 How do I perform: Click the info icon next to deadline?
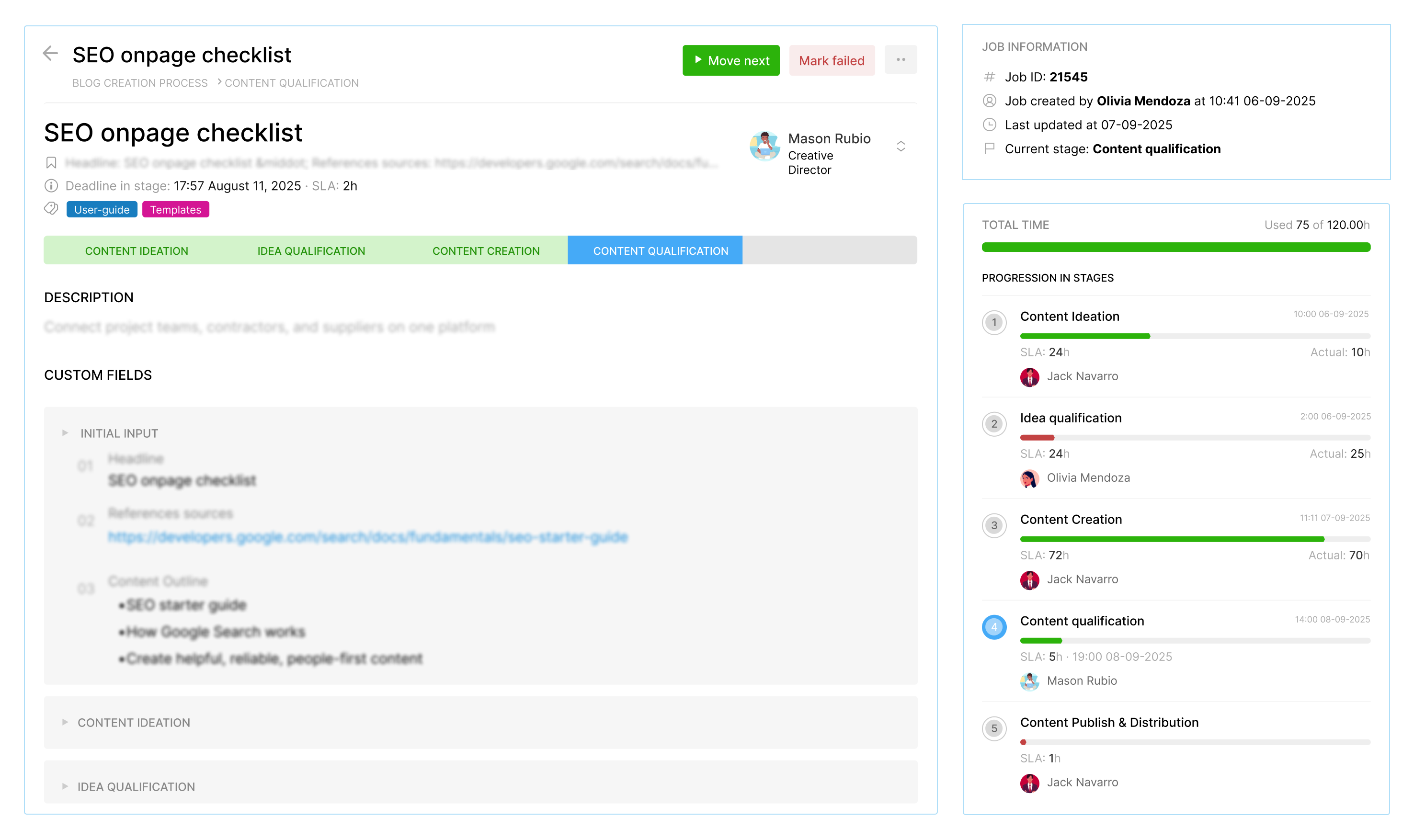click(51, 186)
